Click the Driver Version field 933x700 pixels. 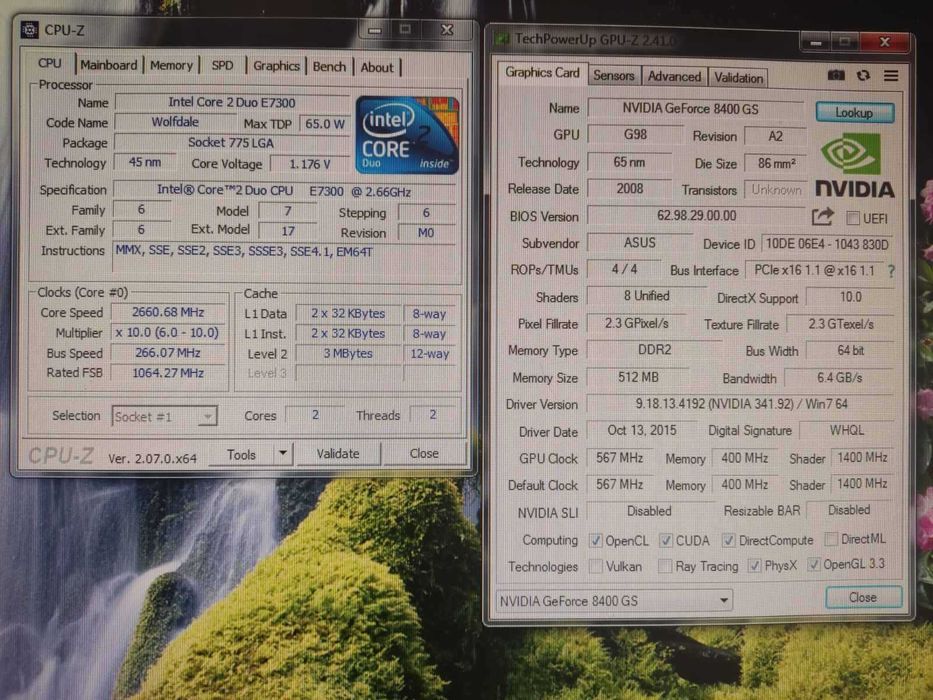point(740,404)
